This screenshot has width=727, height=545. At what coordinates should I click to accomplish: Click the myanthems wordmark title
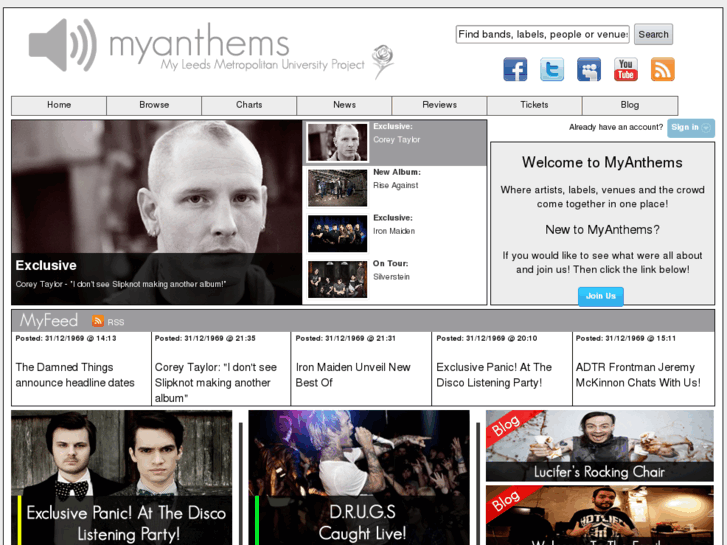tap(199, 43)
